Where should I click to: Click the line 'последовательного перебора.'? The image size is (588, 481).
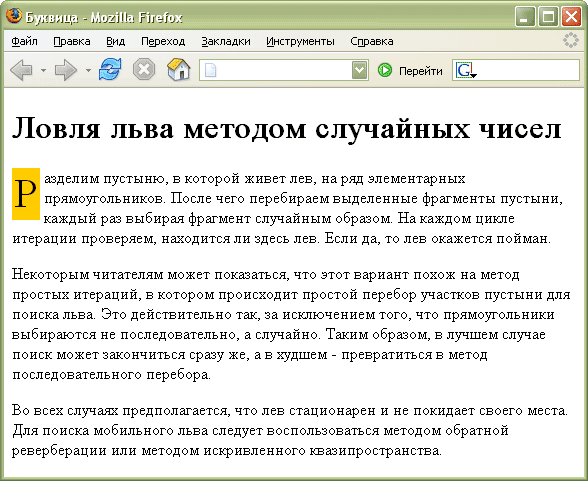pos(111,374)
